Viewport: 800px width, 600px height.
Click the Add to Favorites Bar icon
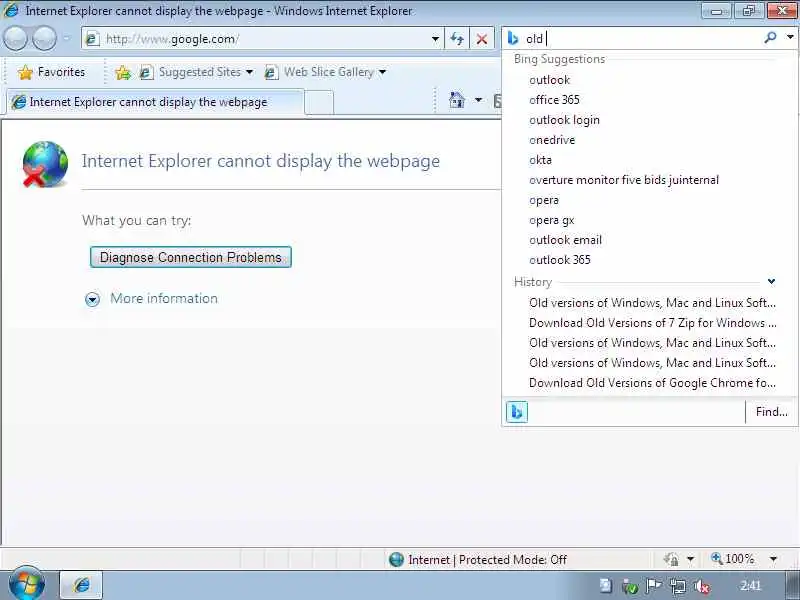pos(122,72)
